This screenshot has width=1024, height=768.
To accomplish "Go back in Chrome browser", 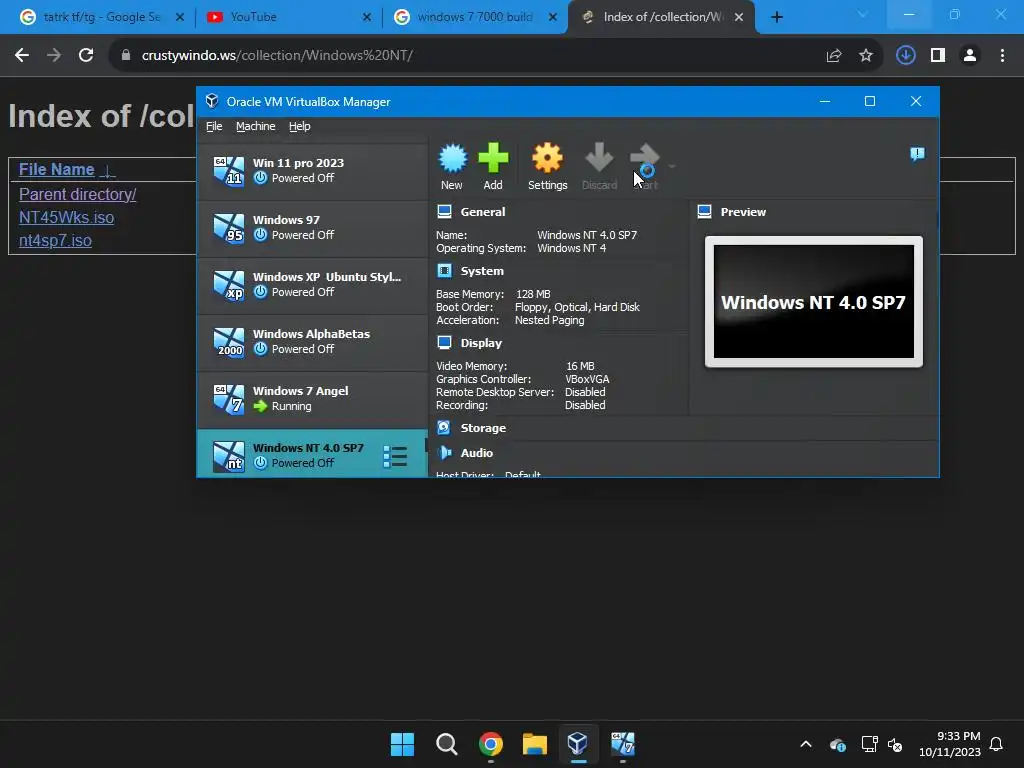I will (x=22, y=56).
